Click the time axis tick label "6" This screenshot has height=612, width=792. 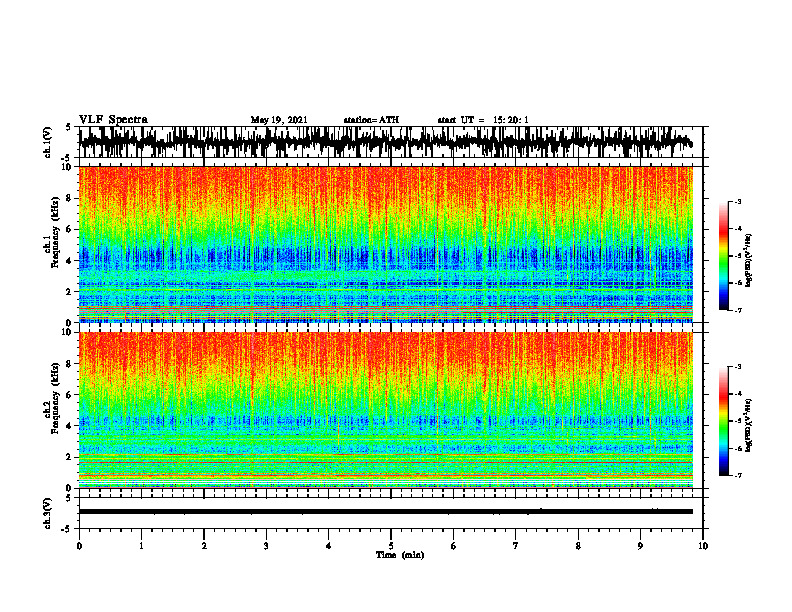[x=454, y=546]
